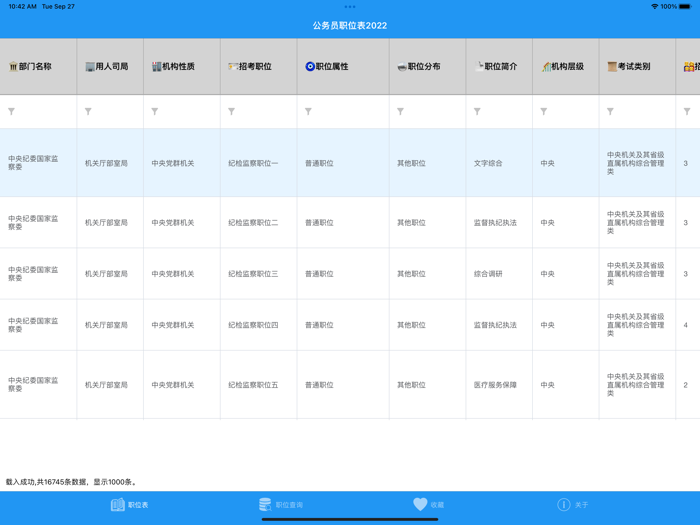Select 机关厅部室局 in 纪检监察职位一 row
The width and height of the screenshot is (700, 525).
coord(106,163)
